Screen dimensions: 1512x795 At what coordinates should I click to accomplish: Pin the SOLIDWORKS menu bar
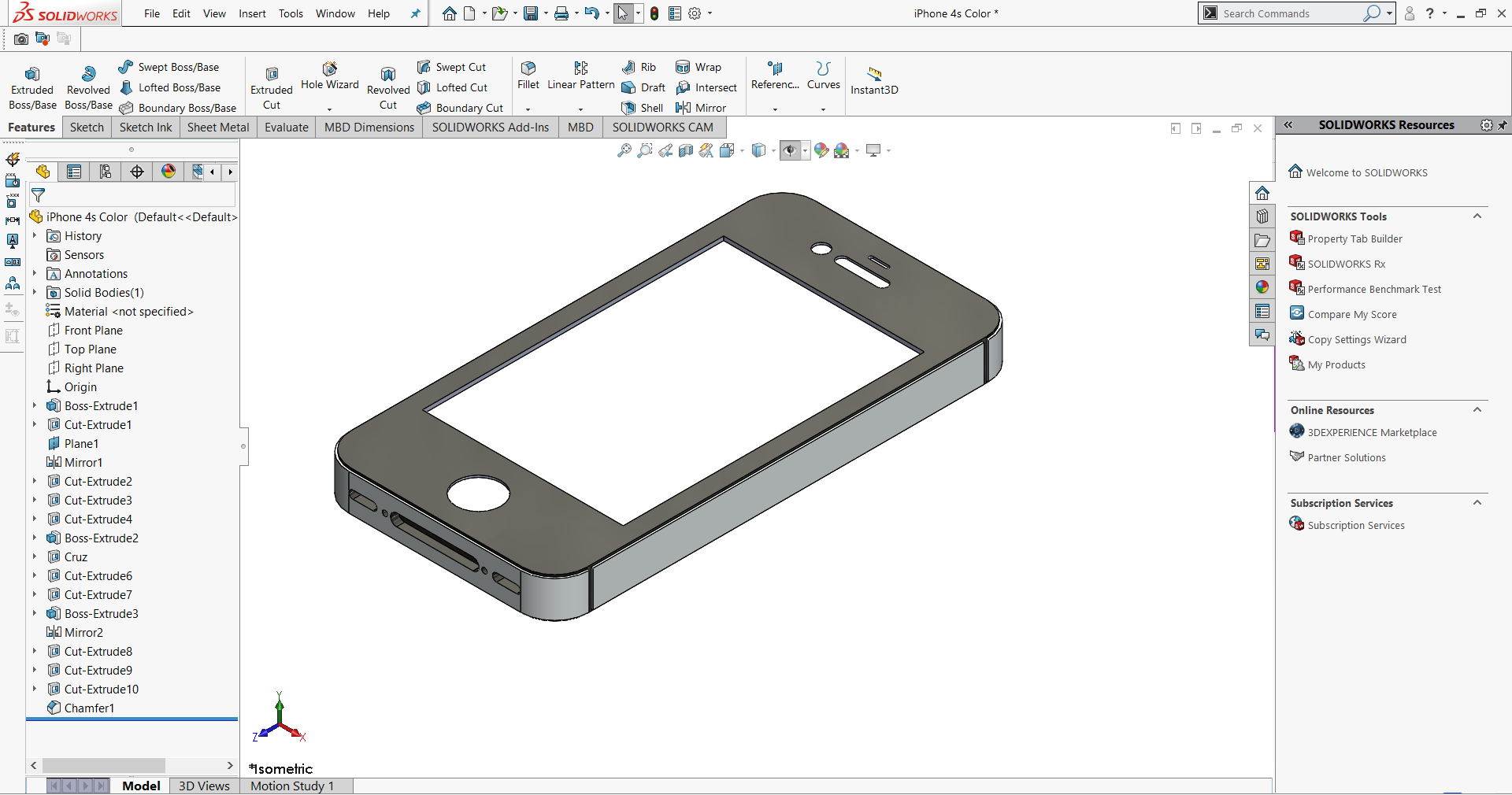(x=415, y=13)
